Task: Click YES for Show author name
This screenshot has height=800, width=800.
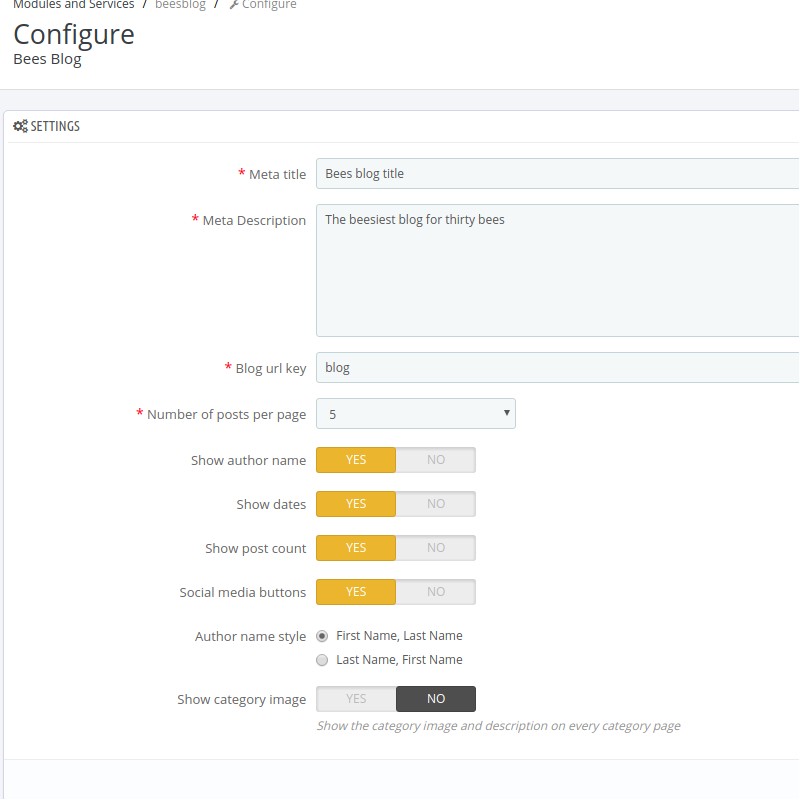Action: point(356,460)
